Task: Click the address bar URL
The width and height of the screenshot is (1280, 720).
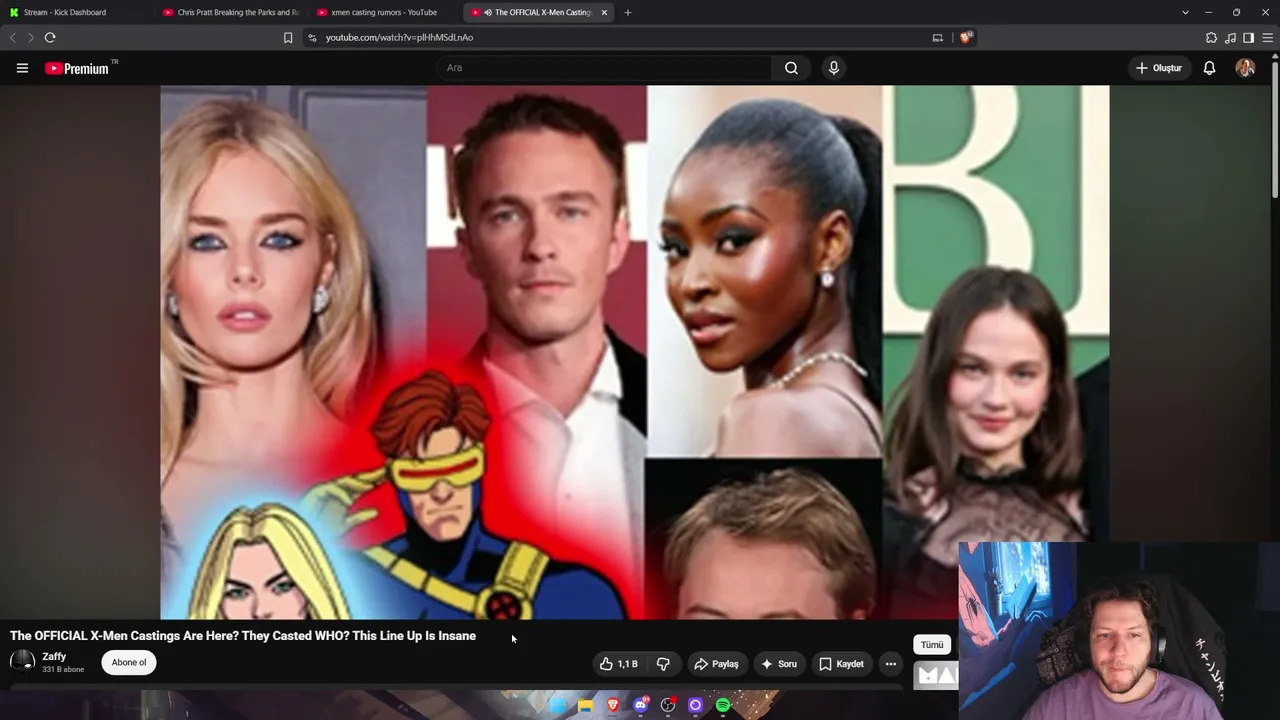Action: 400,37
